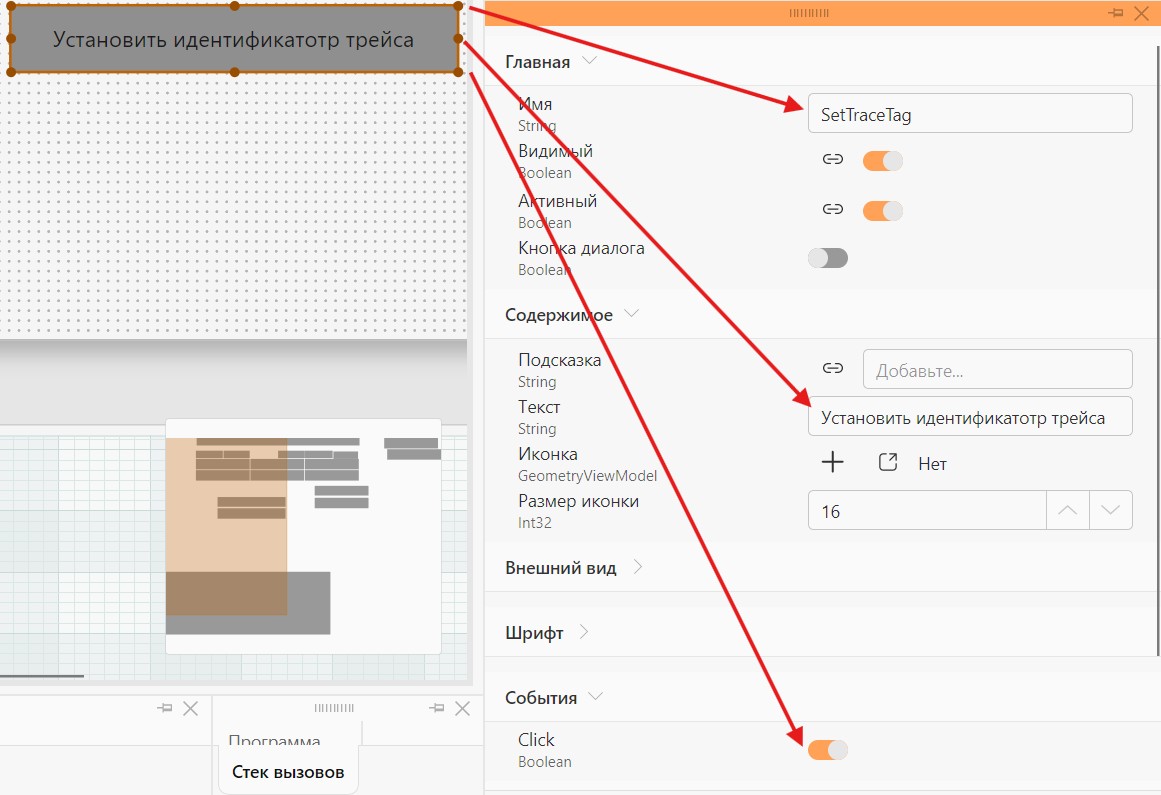Disable the Активный switch
Viewport: 1161px width, 795px height.
point(883,210)
